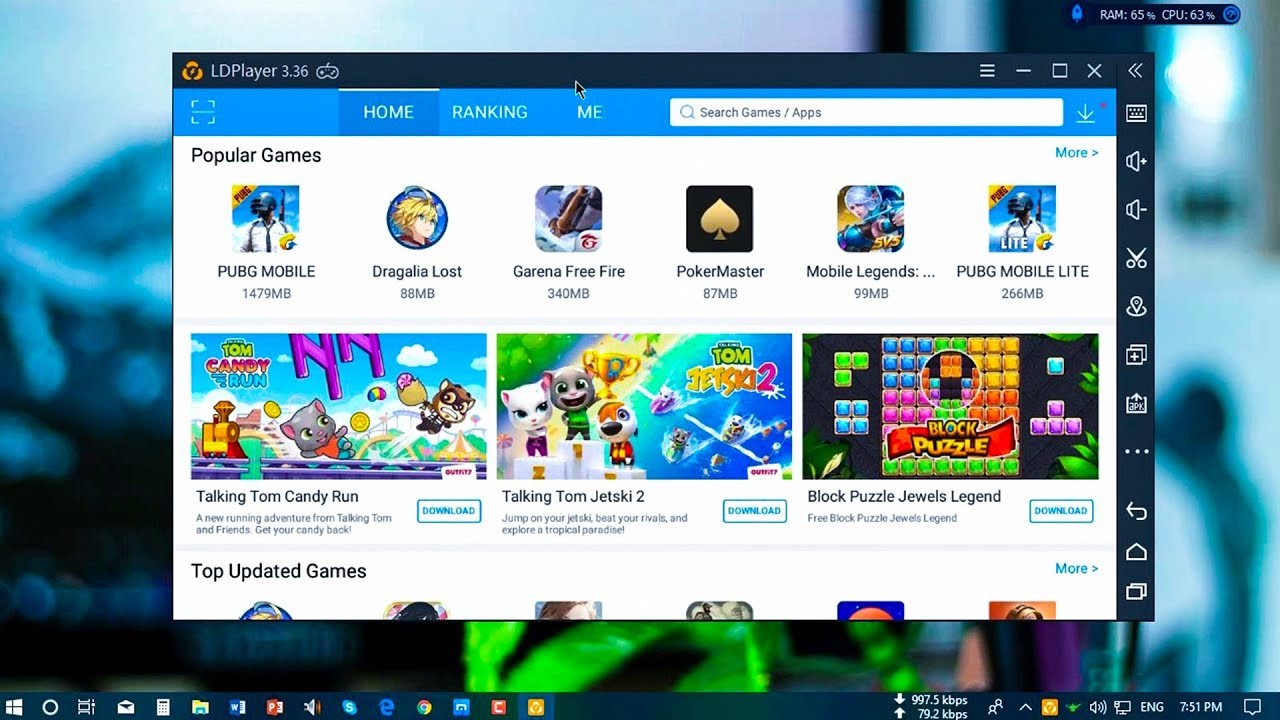Open the PUBG MOBILE LITE icon
Image resolution: width=1280 pixels, height=720 pixels.
[1022, 218]
